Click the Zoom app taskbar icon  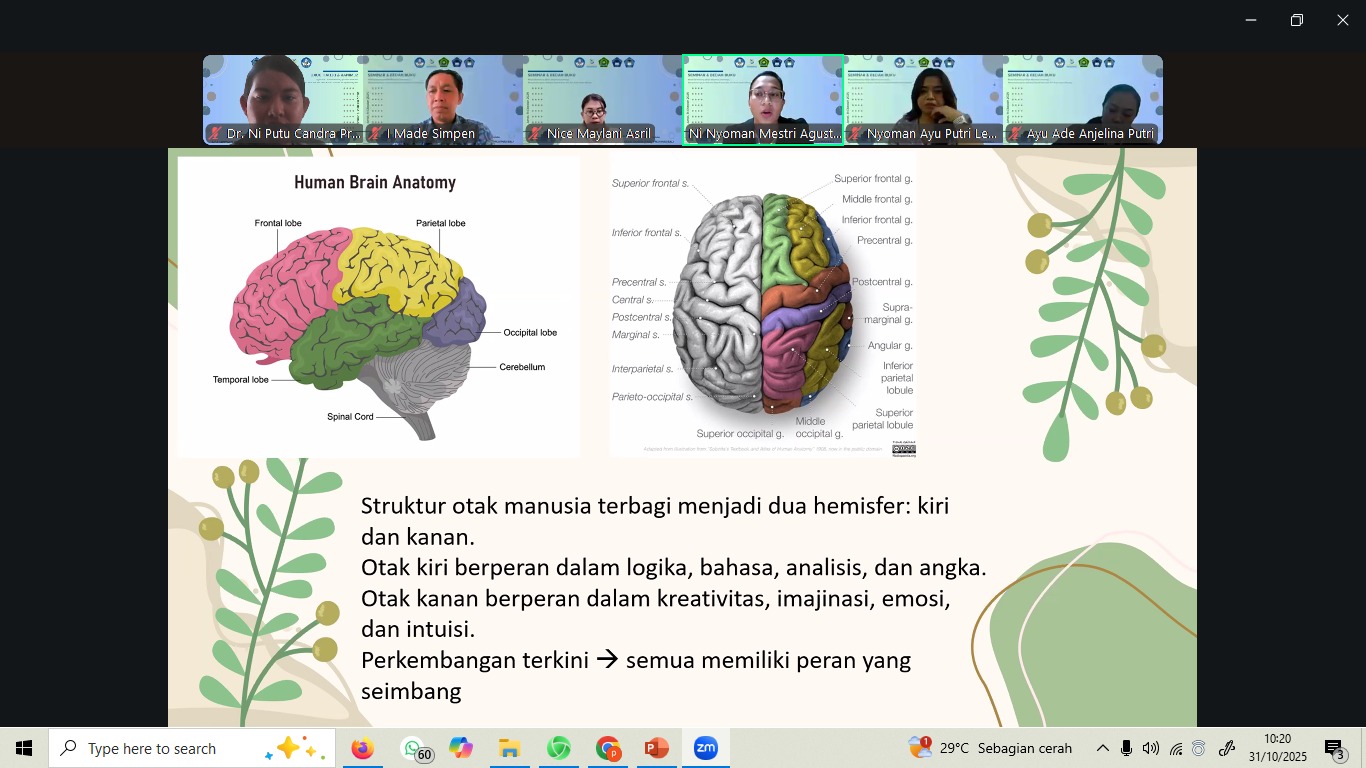(706, 748)
